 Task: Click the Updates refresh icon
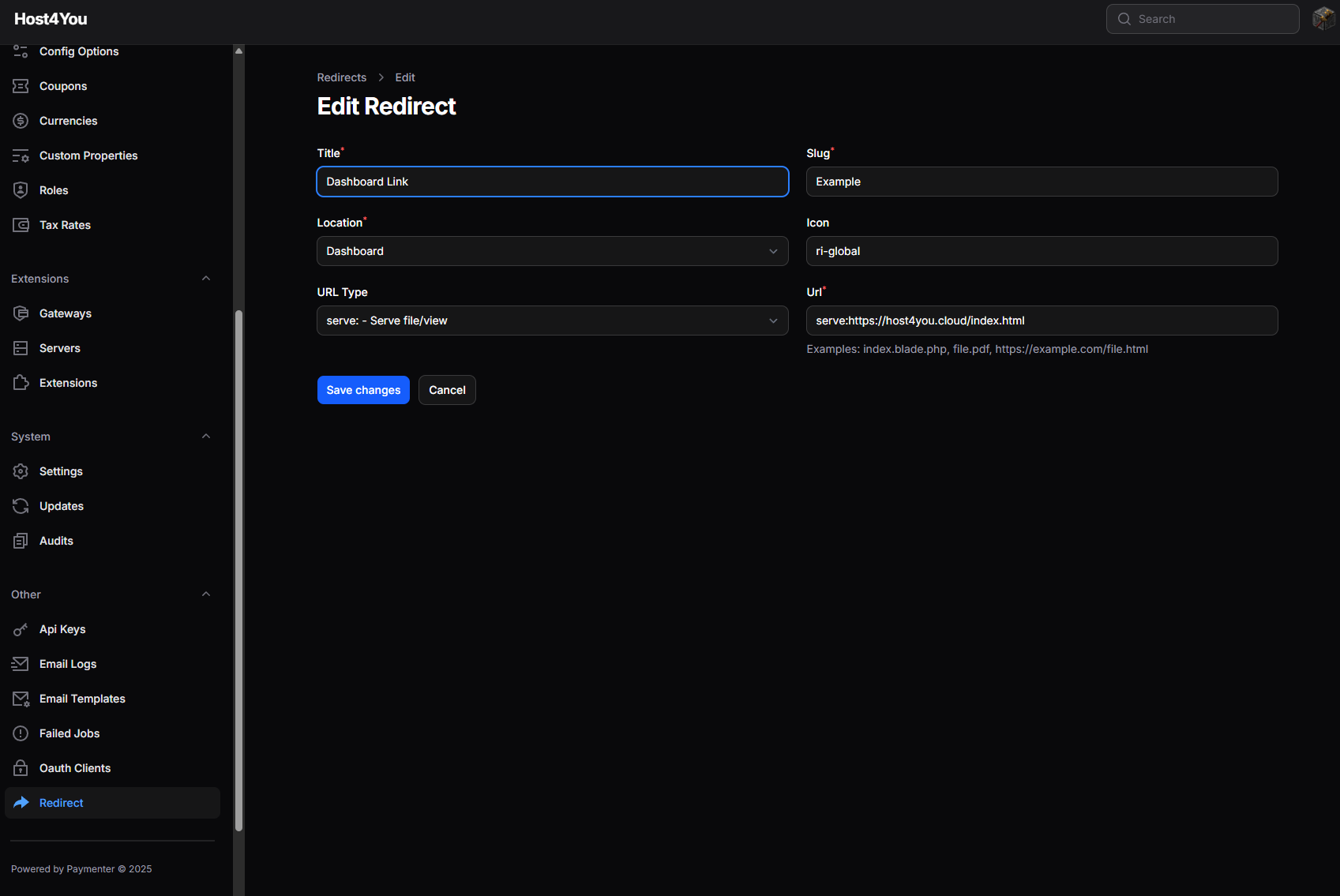point(21,506)
